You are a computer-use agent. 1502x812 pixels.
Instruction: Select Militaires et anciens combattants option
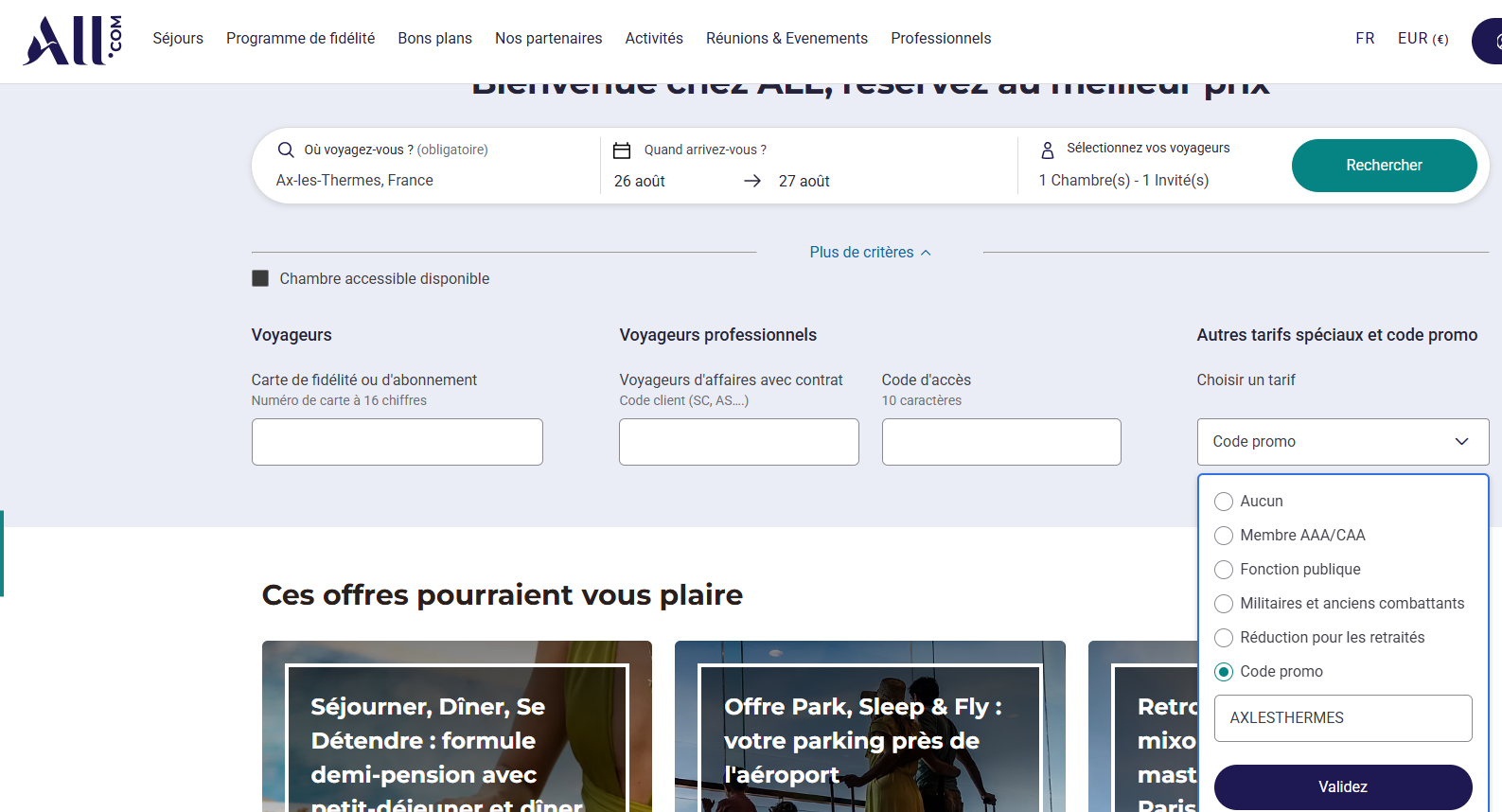tap(1224, 604)
